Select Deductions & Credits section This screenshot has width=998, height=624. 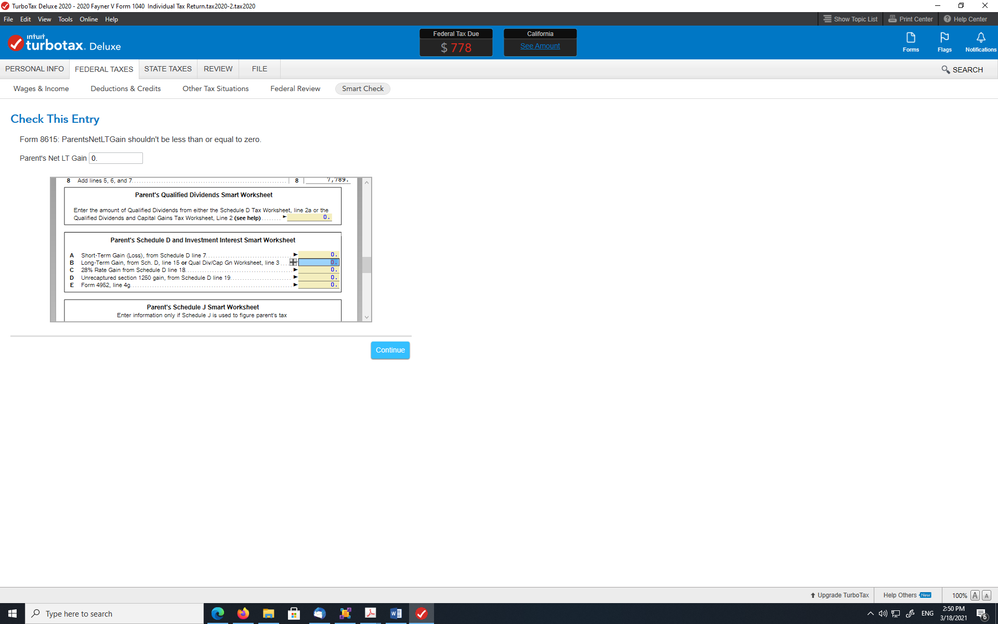click(126, 89)
